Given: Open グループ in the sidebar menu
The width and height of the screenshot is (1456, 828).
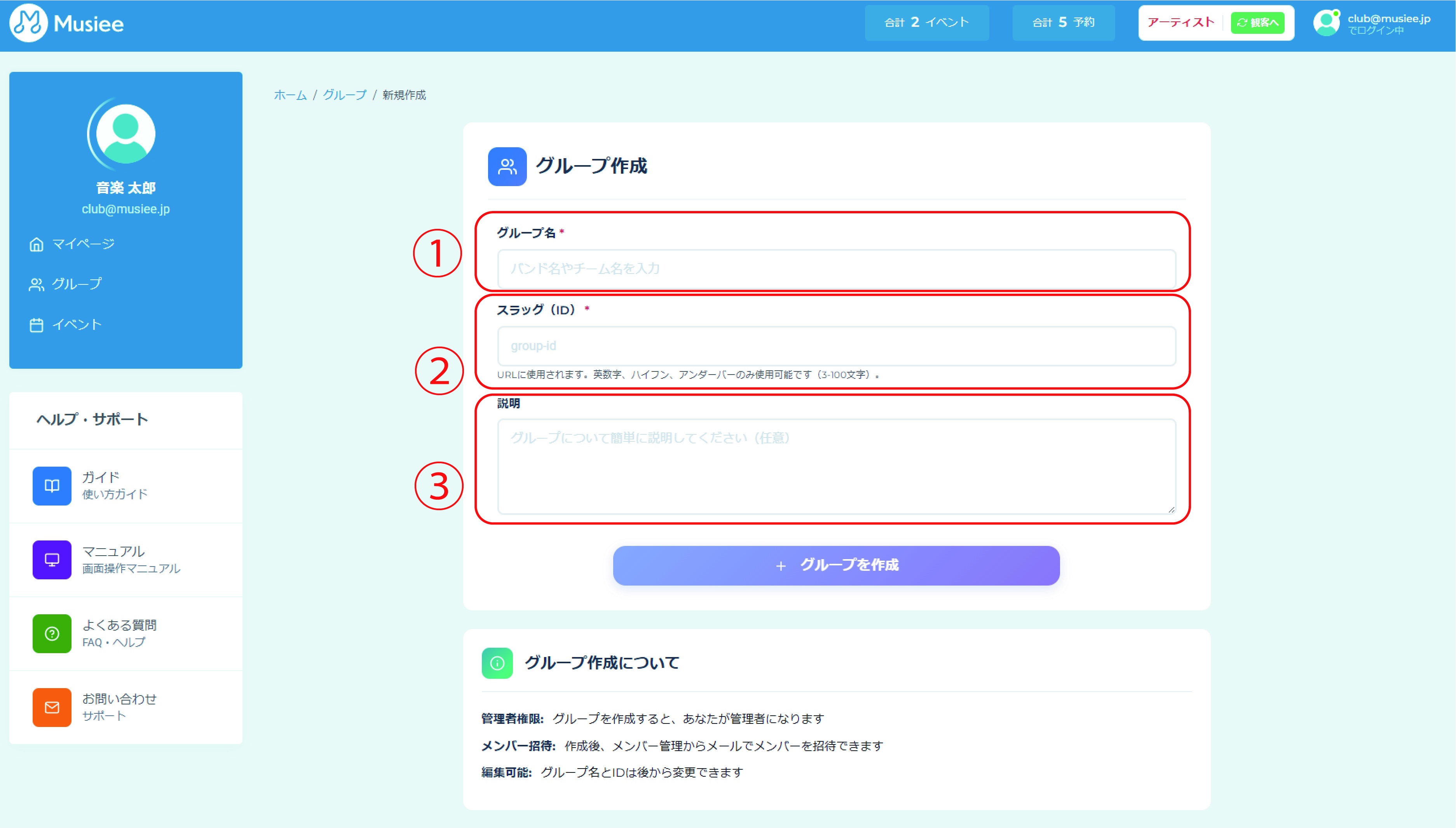Looking at the screenshot, I should coord(76,284).
